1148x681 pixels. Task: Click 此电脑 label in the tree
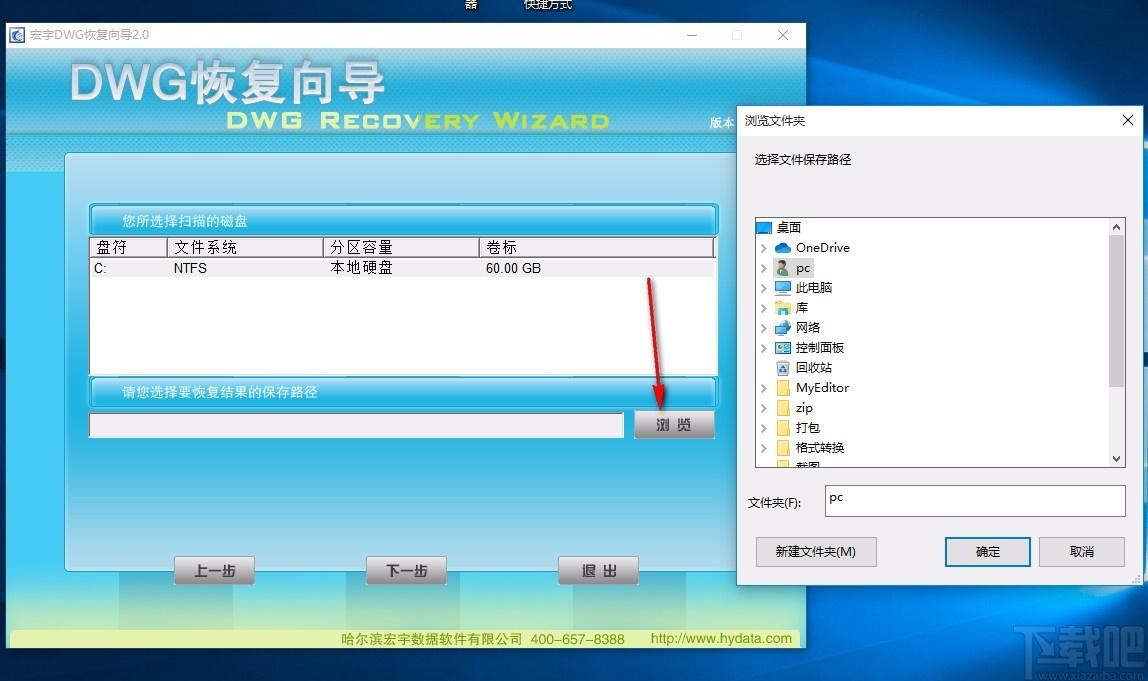pyautogui.click(x=813, y=288)
